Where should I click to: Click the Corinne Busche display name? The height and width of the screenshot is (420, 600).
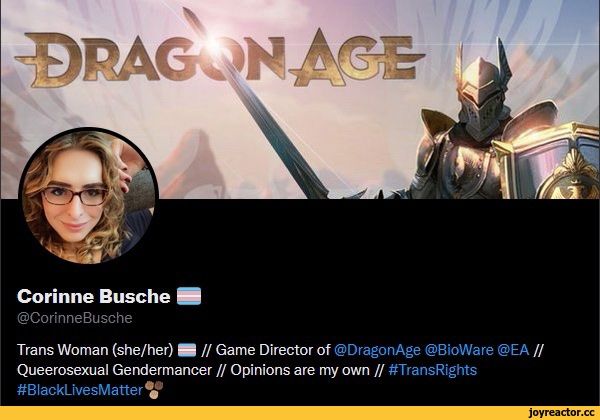tap(94, 296)
